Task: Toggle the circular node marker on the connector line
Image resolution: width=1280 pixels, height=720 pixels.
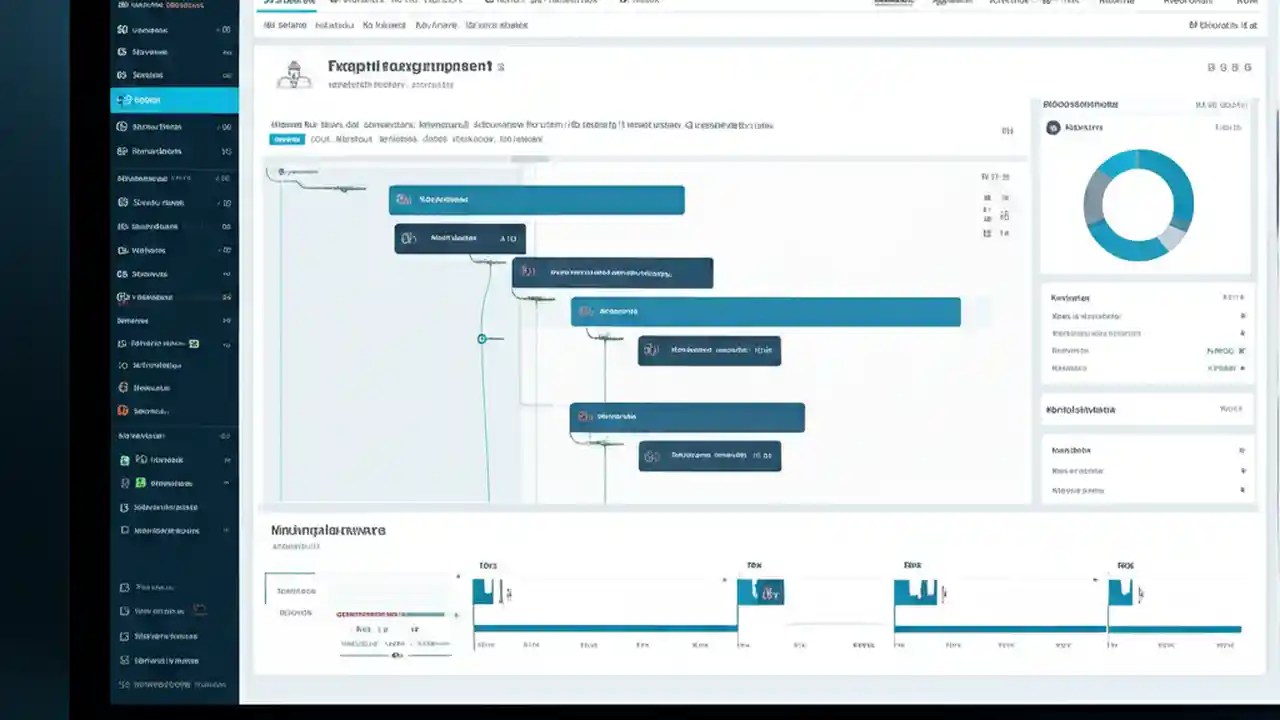Action: coord(482,338)
